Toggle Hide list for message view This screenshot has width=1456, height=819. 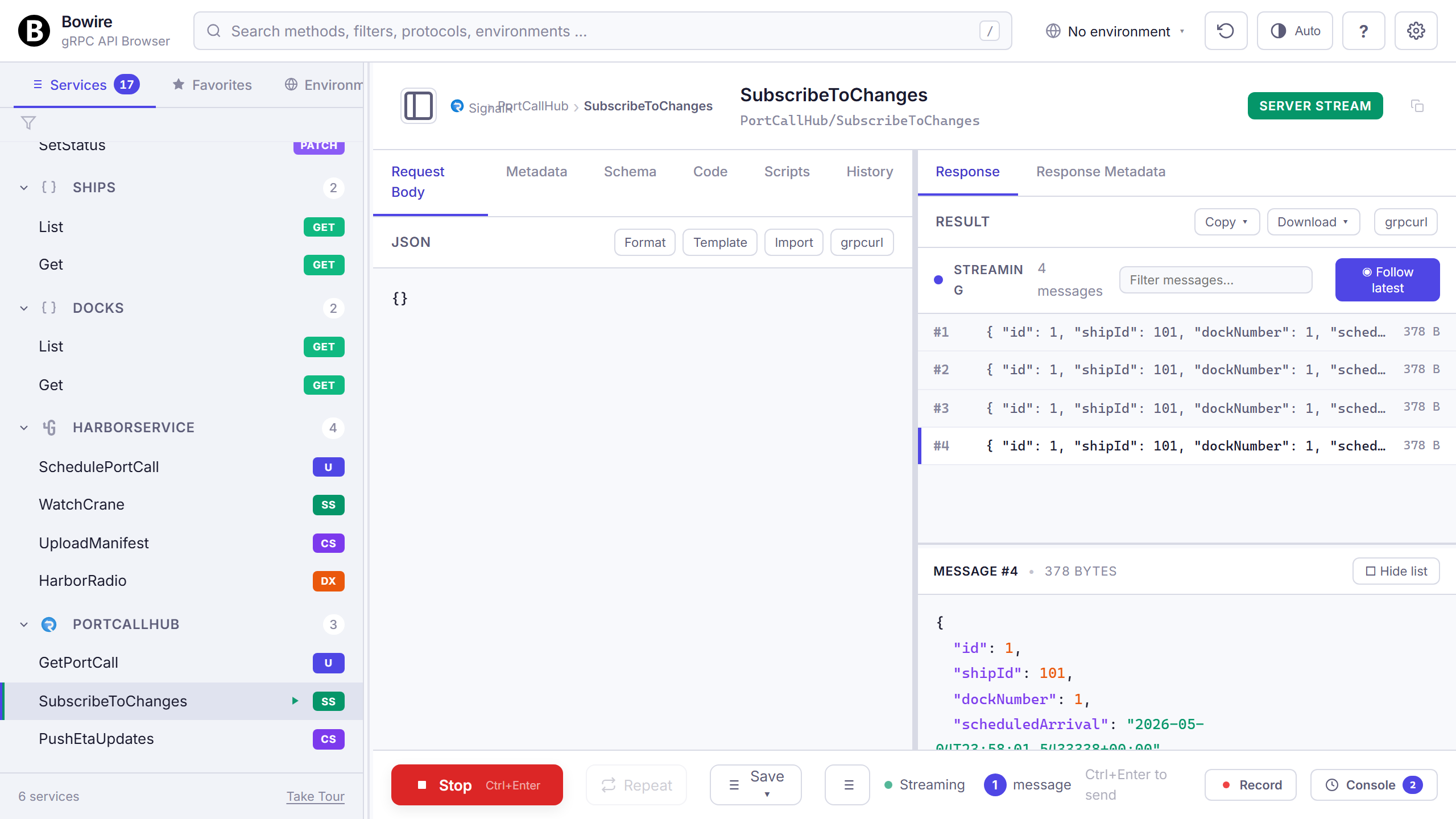coord(1396,571)
